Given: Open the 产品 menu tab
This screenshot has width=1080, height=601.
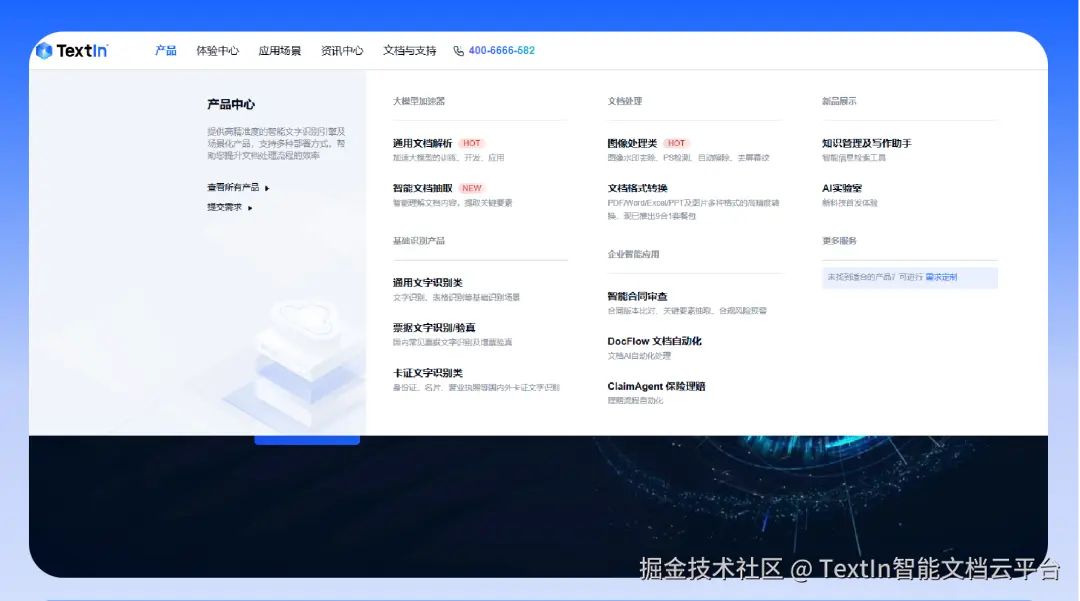Looking at the screenshot, I should 165,50.
